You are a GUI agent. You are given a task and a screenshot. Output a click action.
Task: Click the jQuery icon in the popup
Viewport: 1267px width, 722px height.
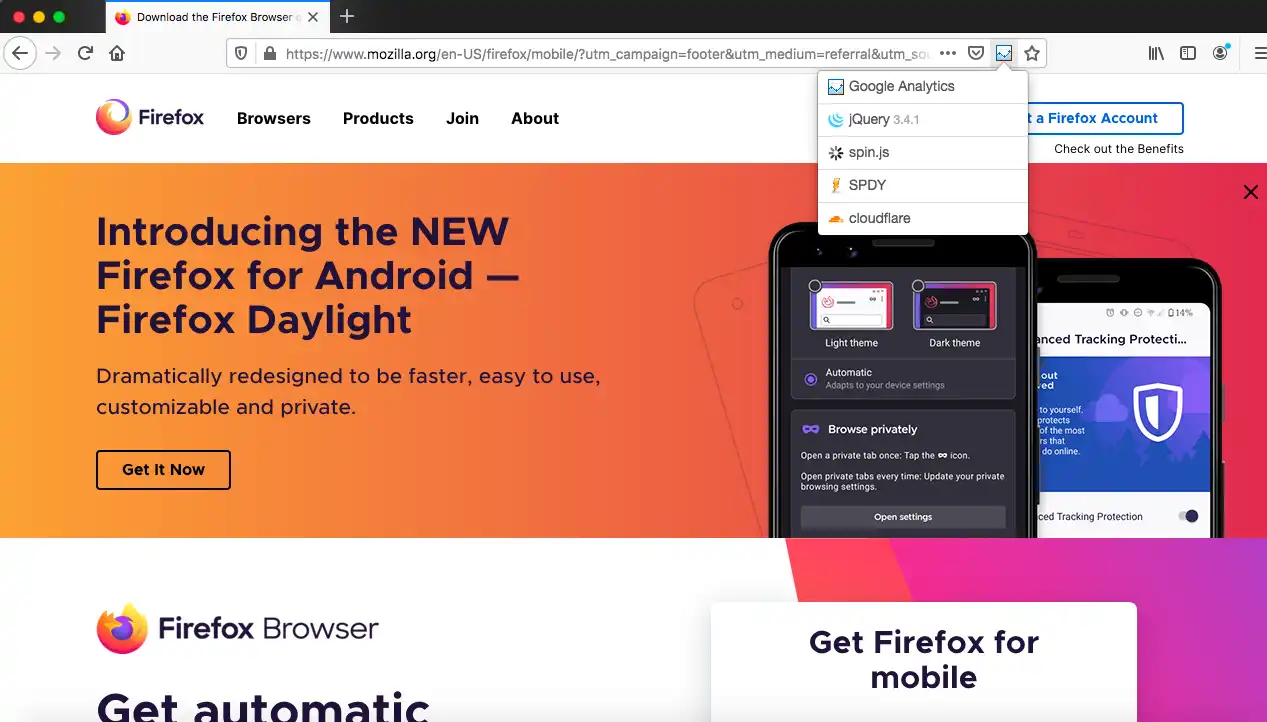[835, 120]
